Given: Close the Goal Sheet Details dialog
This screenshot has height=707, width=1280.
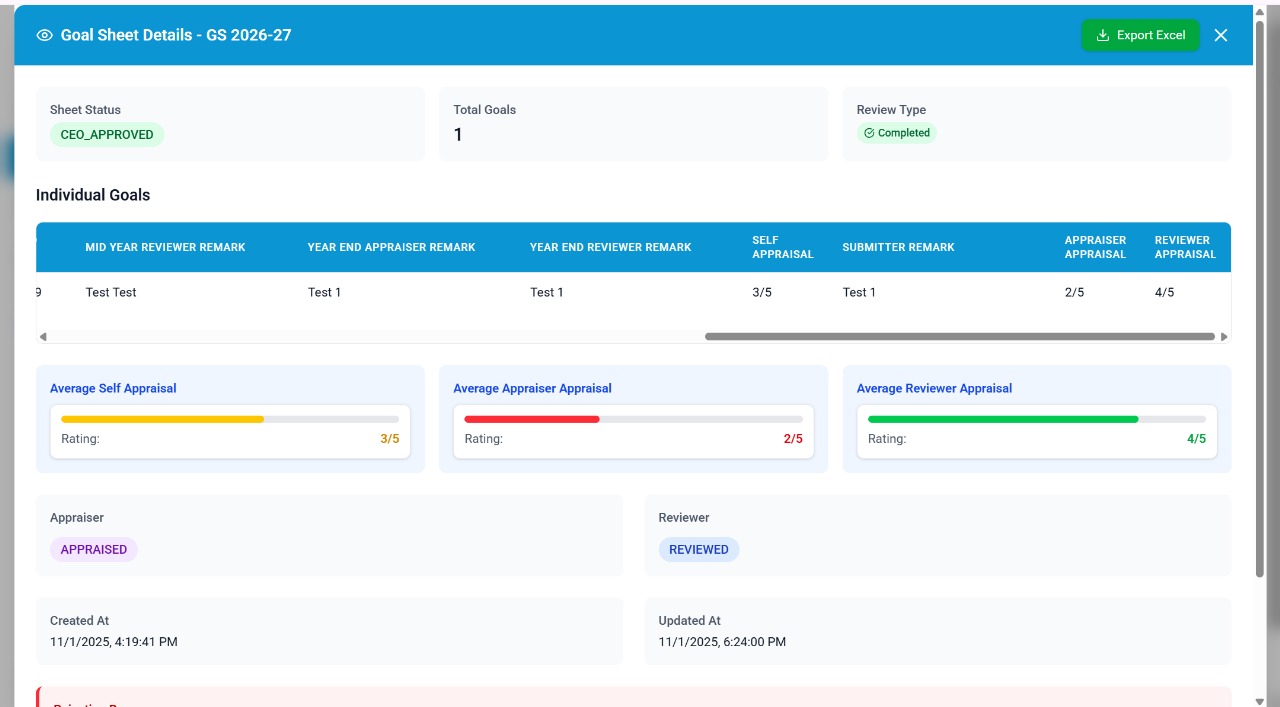Looking at the screenshot, I should 1220,35.
